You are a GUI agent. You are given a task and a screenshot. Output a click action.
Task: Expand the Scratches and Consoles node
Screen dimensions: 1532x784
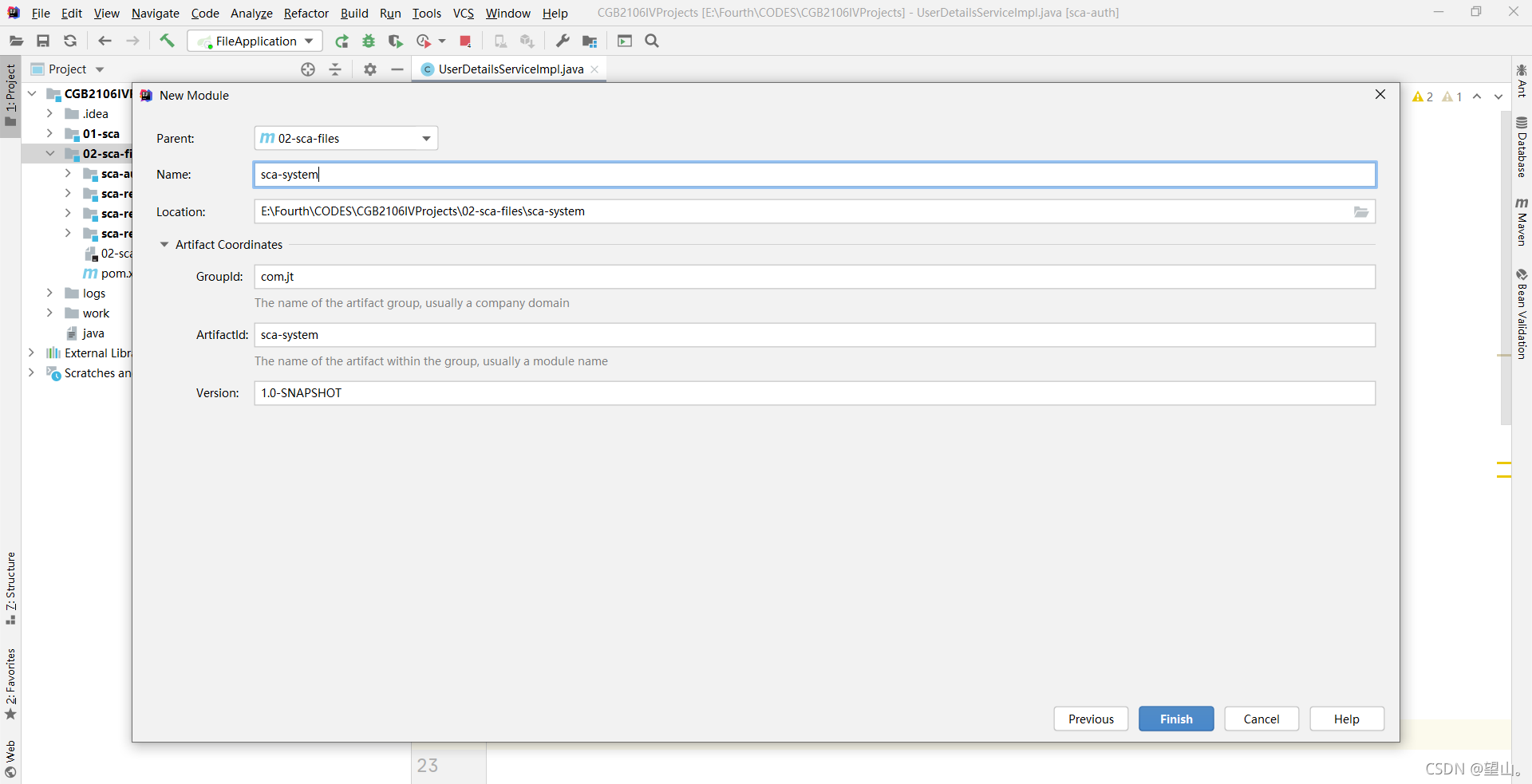pos(31,373)
